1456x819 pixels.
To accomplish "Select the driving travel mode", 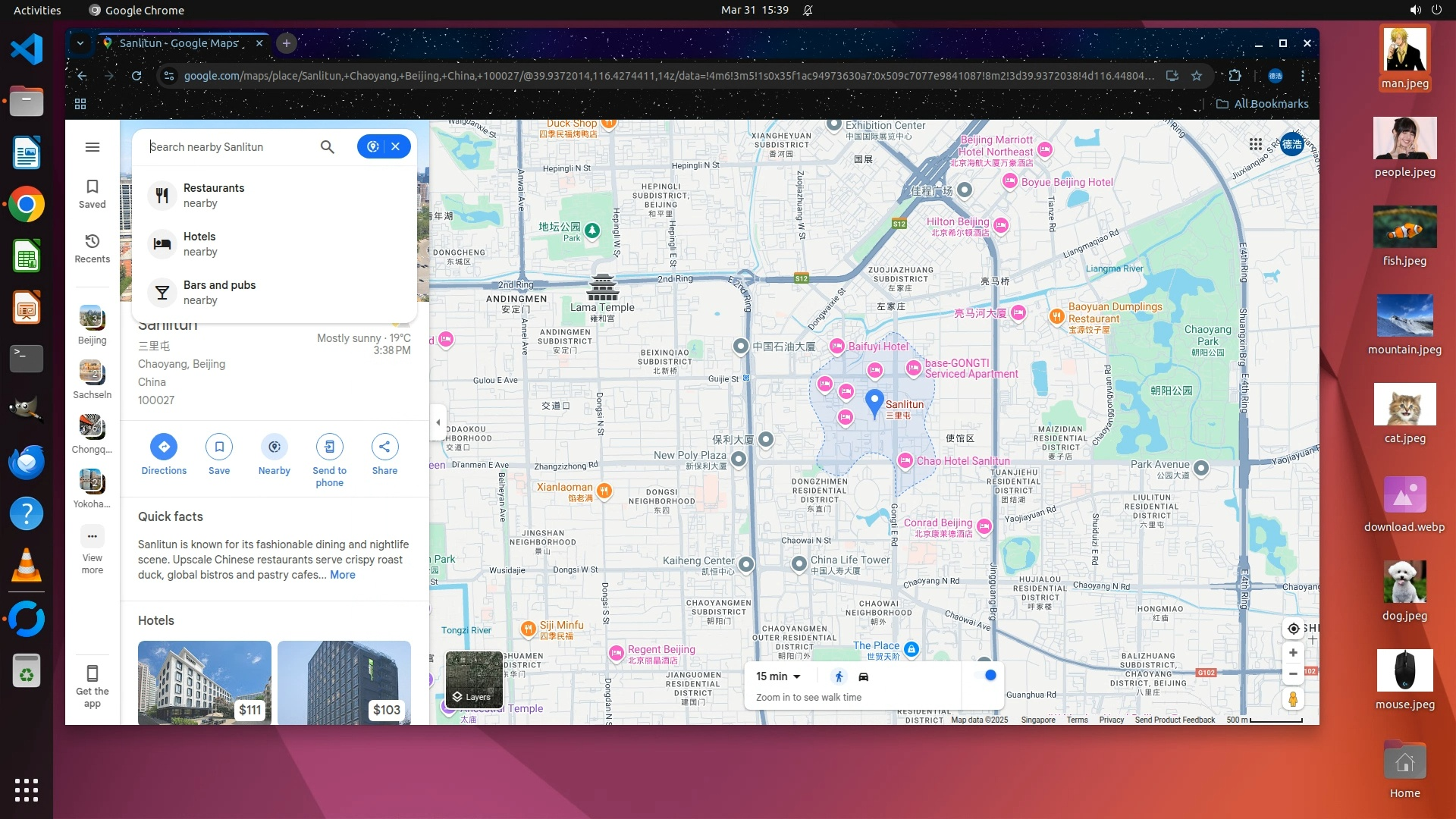I will 863,676.
